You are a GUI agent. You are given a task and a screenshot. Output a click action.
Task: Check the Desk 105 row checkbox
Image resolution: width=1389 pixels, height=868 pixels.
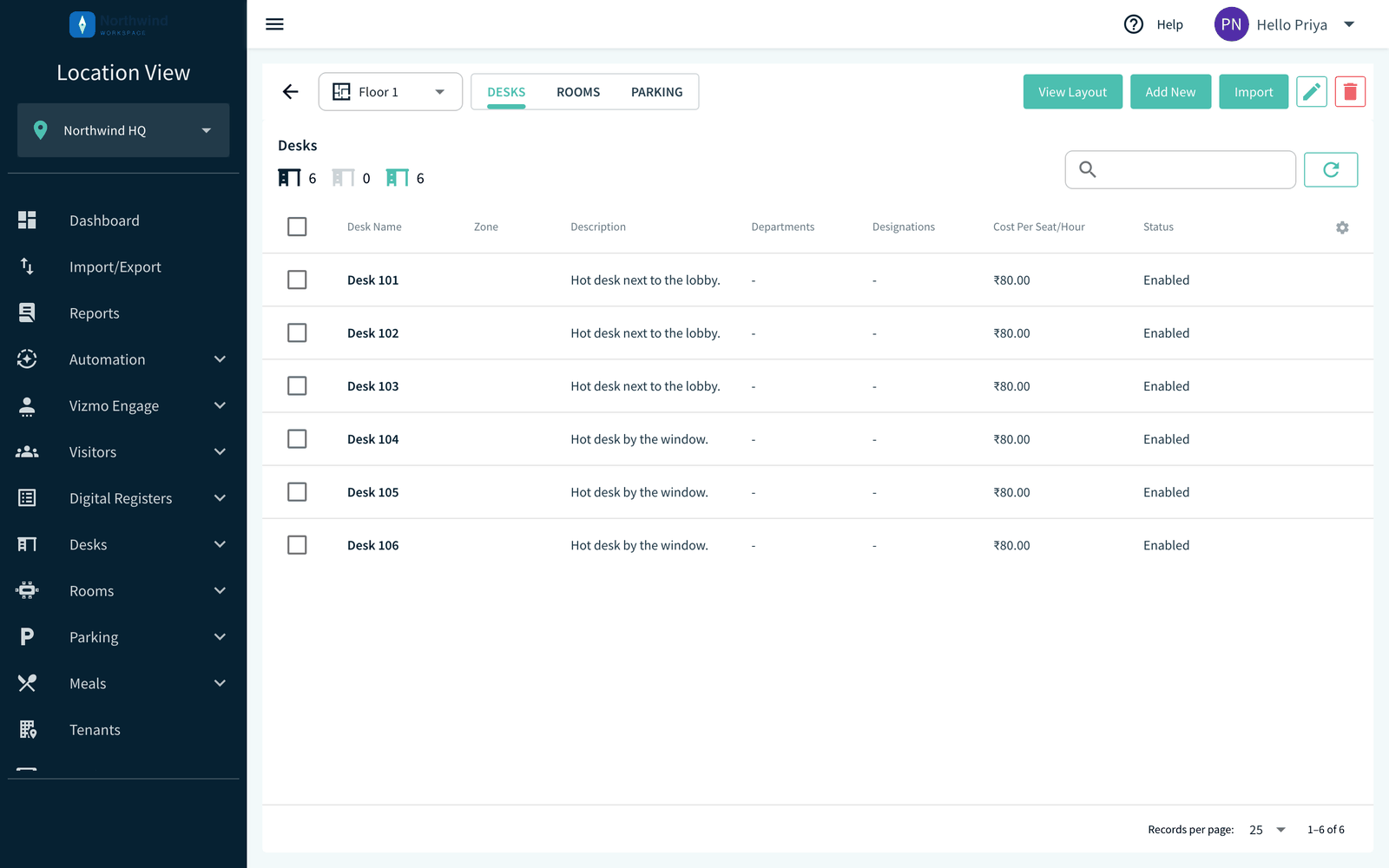[x=297, y=492]
